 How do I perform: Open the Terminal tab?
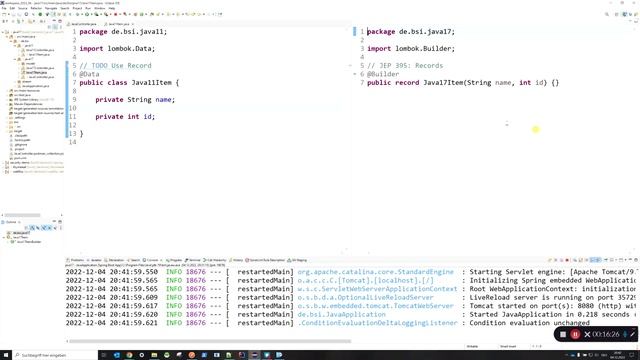click(x=193, y=260)
